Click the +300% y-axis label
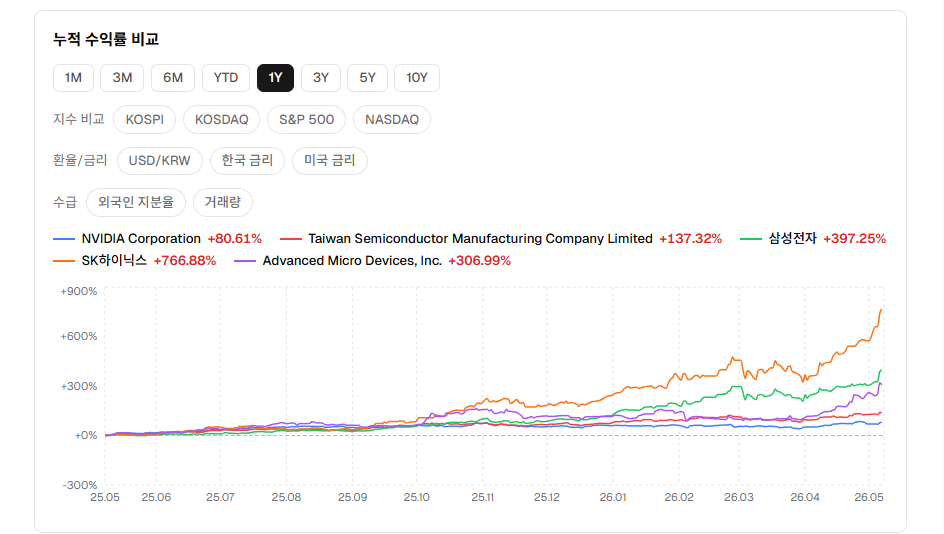Screen dimensions: 944x534 click(78, 387)
